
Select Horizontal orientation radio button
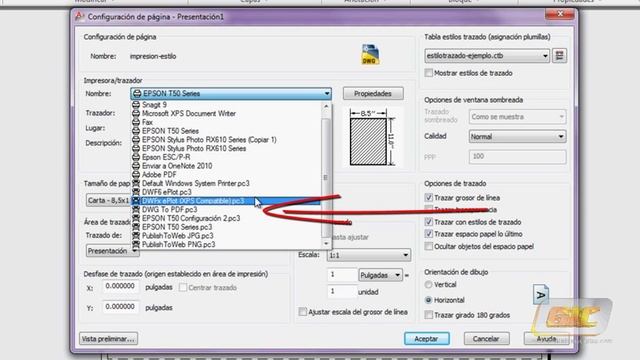click(x=428, y=300)
